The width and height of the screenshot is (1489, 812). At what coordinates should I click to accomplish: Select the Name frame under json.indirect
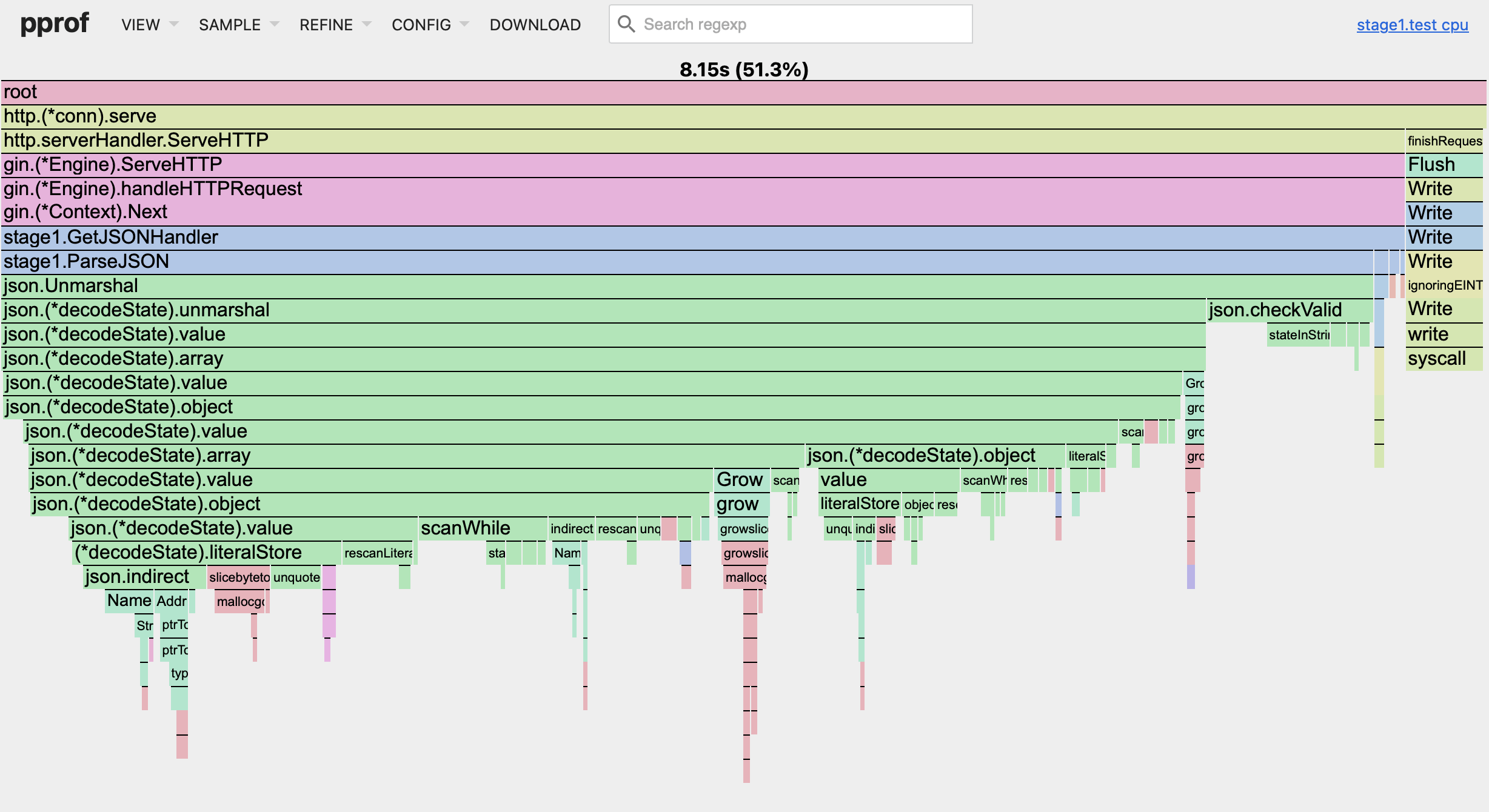[x=129, y=602]
